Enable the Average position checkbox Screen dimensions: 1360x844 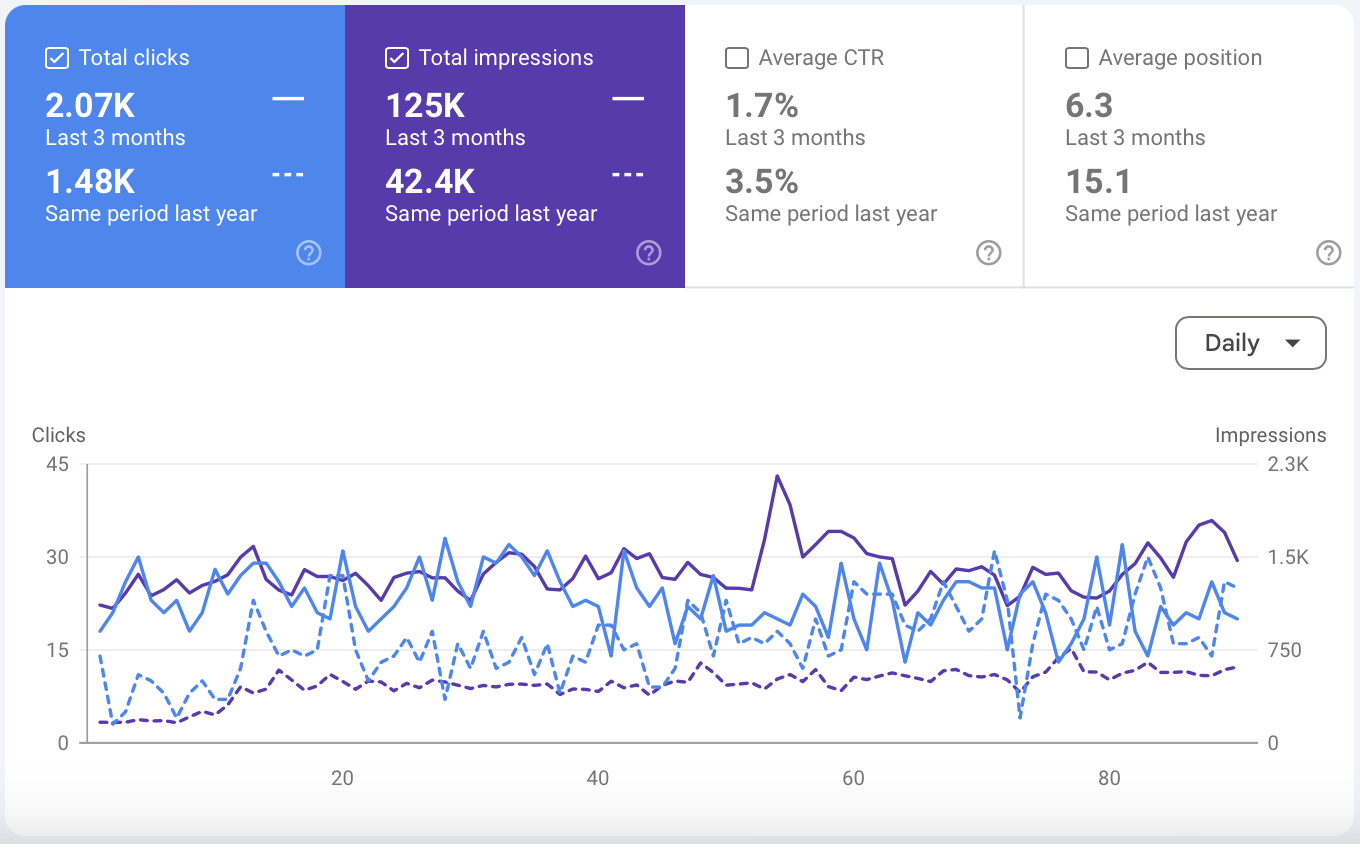pyautogui.click(x=1077, y=58)
